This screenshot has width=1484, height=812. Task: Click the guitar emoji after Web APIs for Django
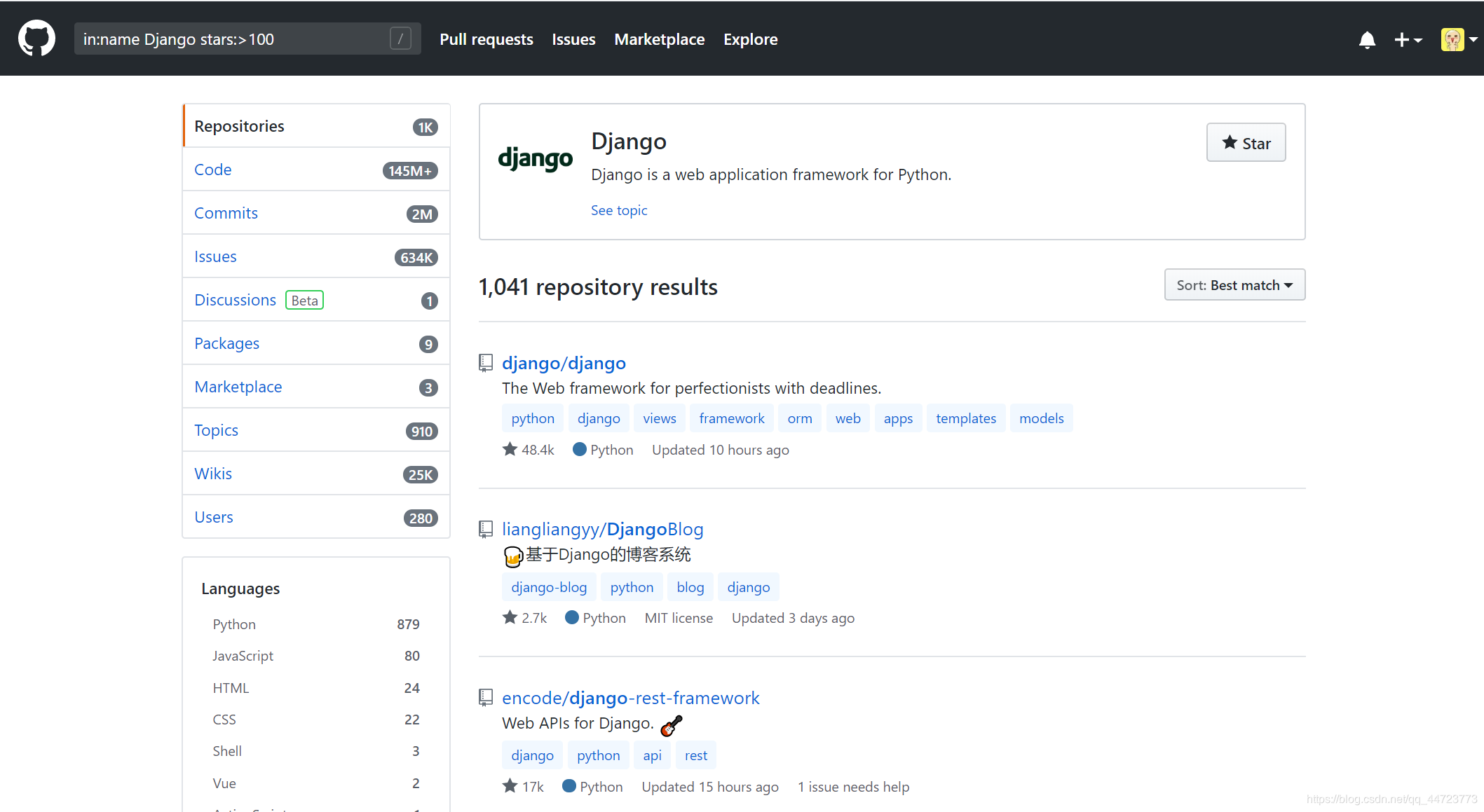click(672, 725)
